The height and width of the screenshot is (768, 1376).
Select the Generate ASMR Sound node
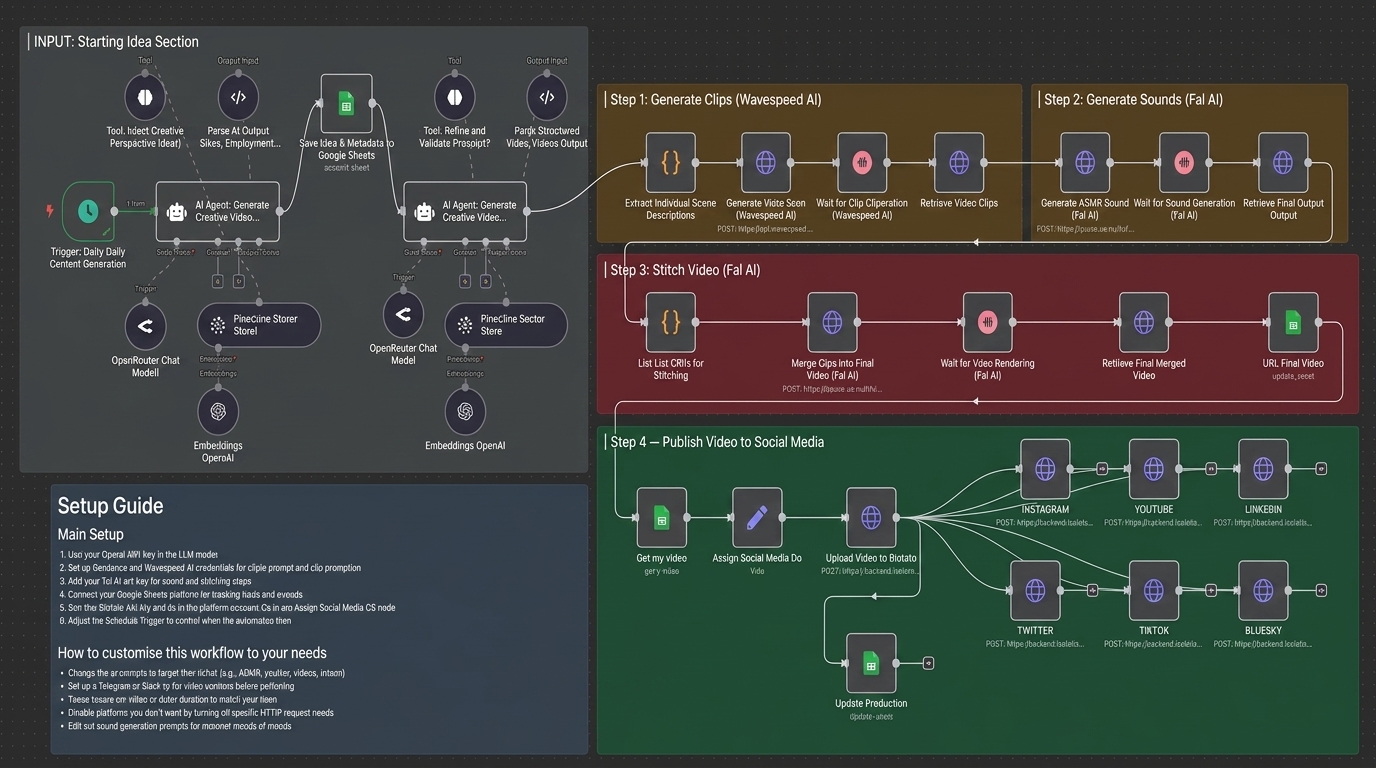coord(1084,162)
